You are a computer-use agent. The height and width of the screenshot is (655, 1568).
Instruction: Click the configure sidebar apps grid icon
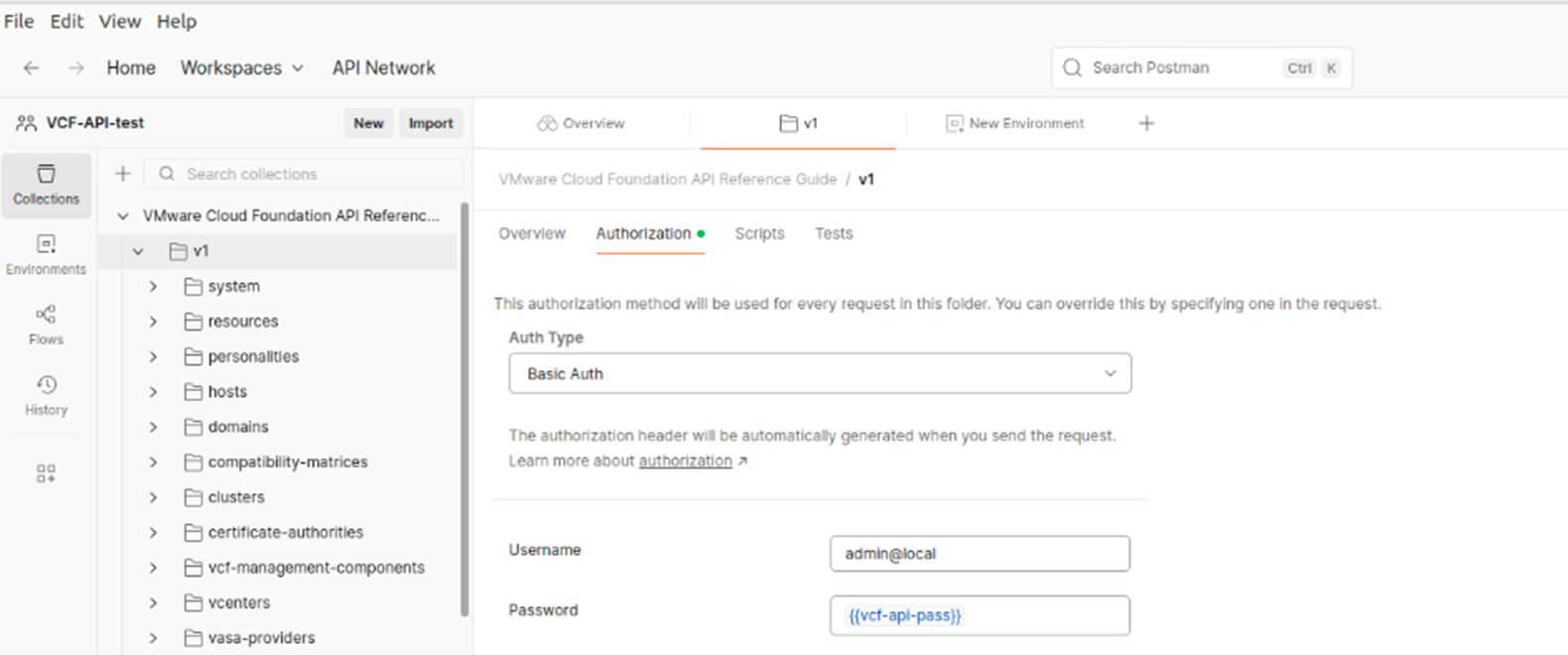coord(46,473)
